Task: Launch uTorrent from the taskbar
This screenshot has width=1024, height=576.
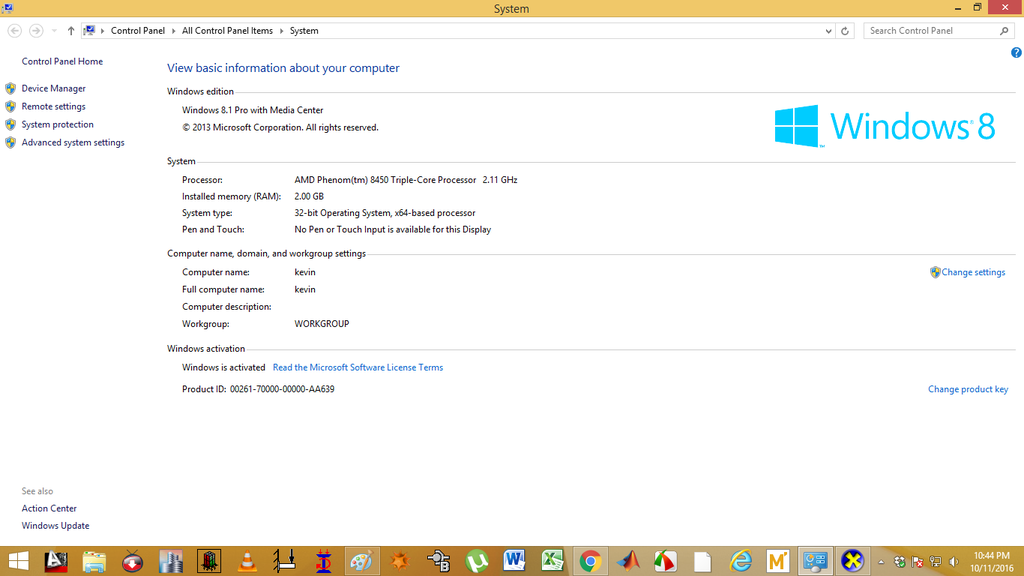Action: coord(477,561)
